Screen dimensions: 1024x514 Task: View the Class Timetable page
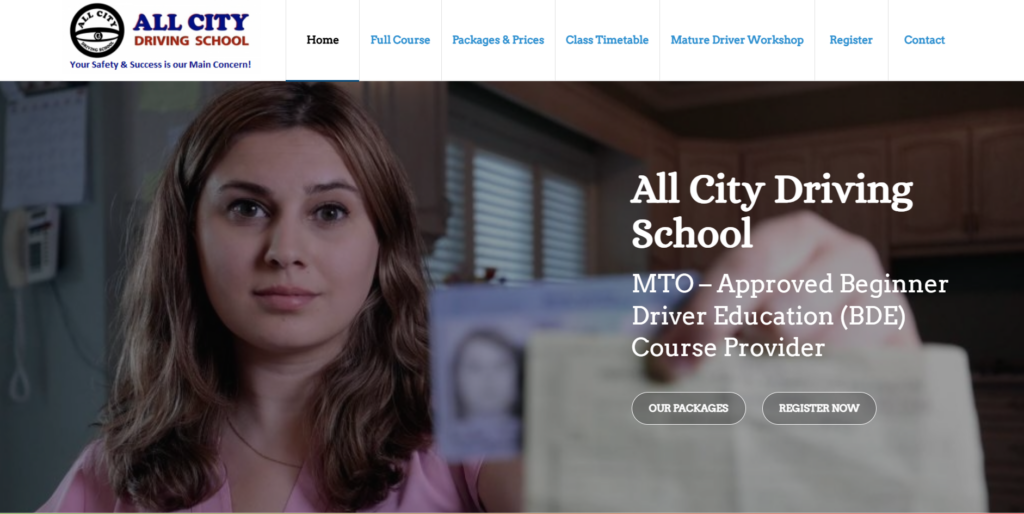click(x=607, y=40)
